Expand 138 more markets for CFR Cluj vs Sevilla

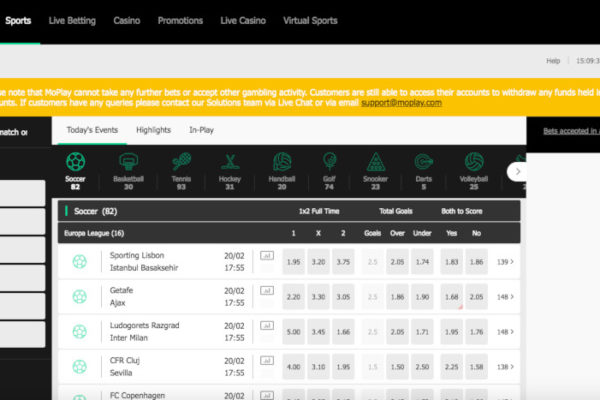click(x=505, y=367)
